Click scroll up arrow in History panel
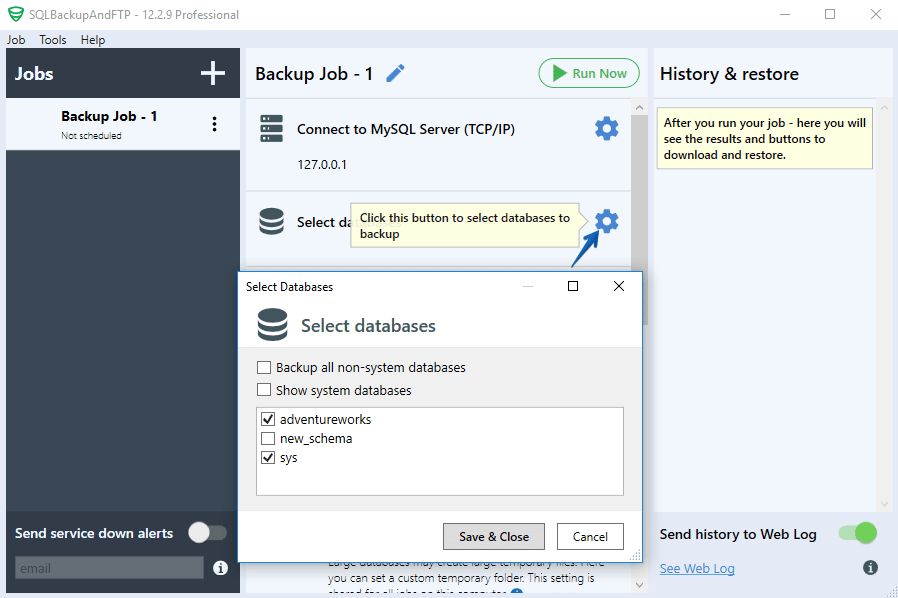 (884, 107)
